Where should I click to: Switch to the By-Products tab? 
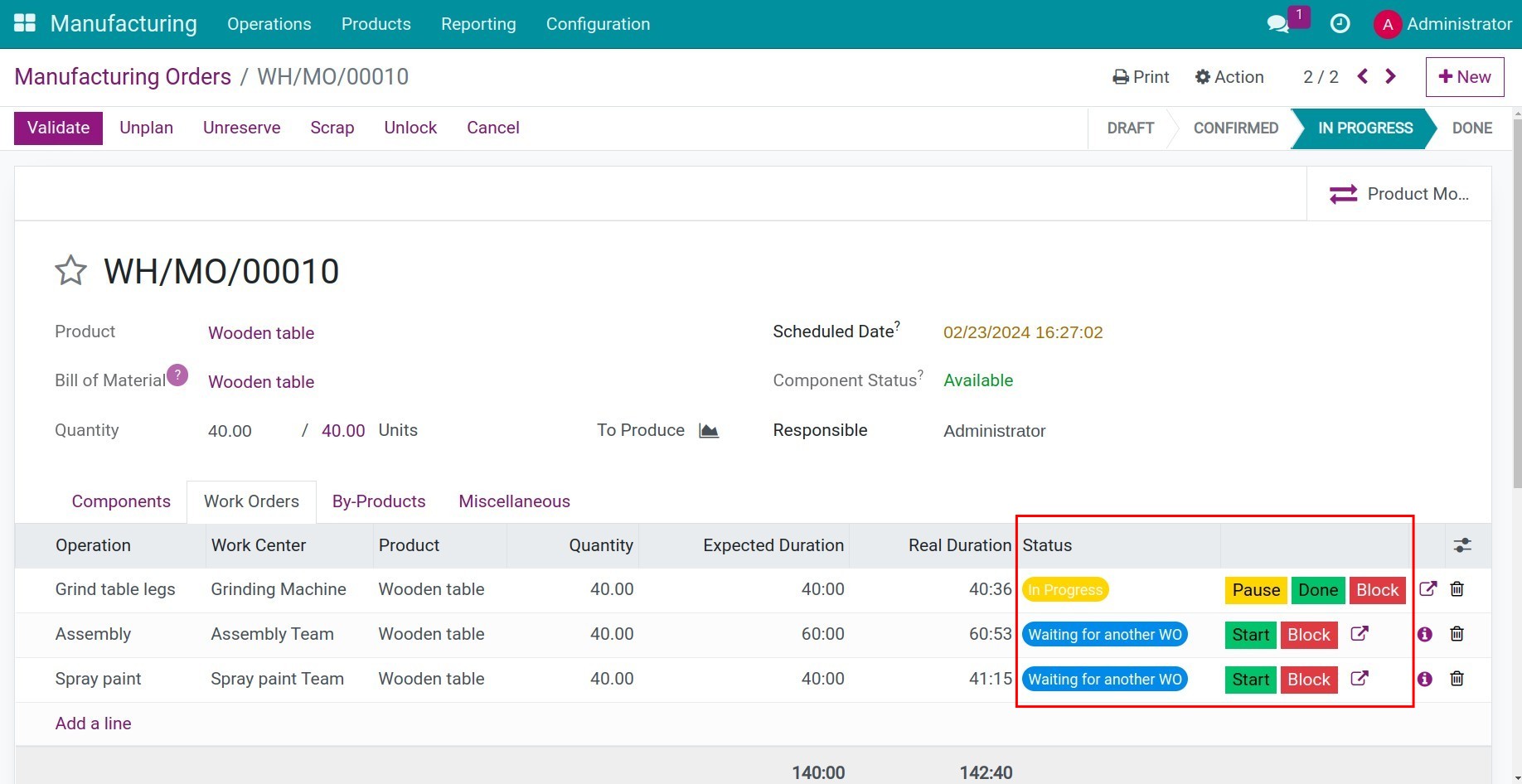(379, 501)
